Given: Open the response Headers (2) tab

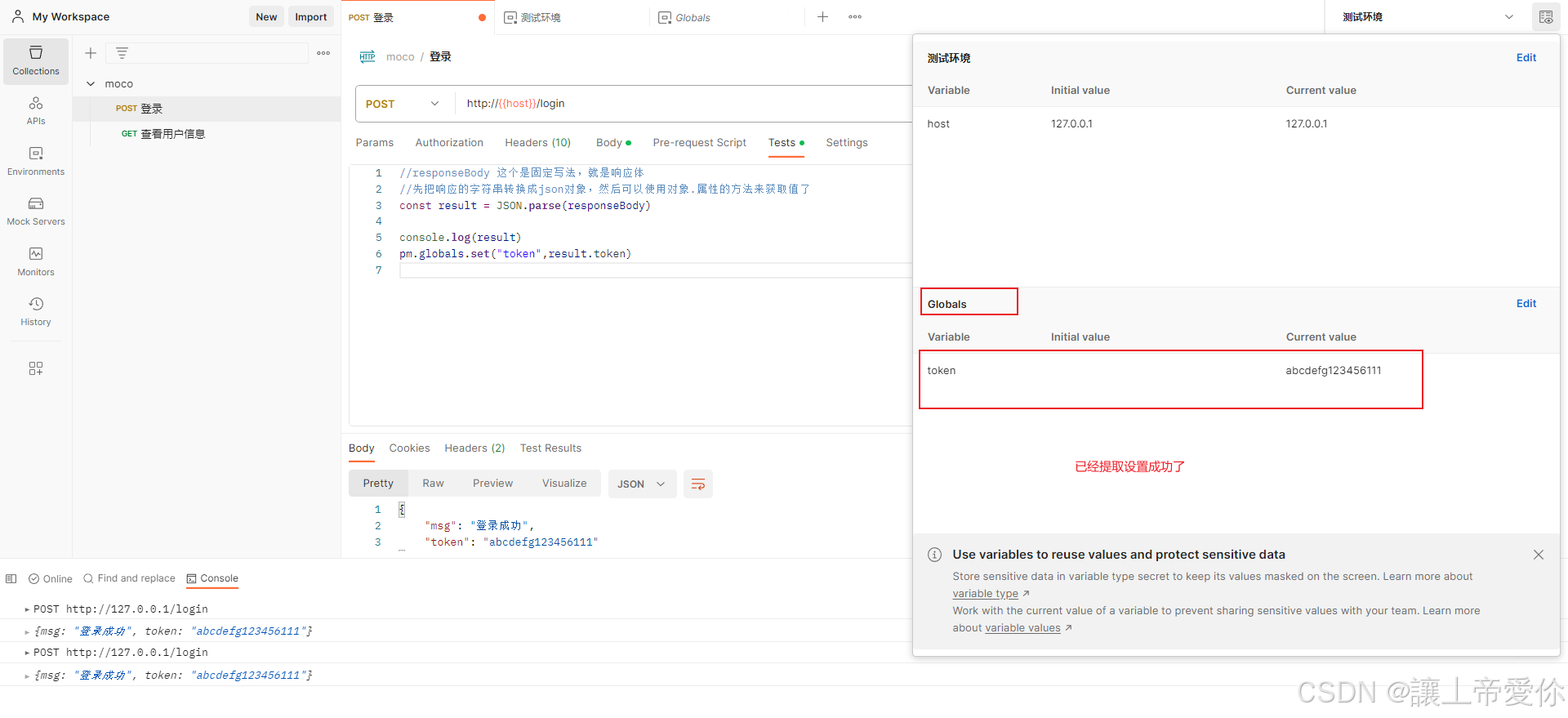Looking at the screenshot, I should (474, 448).
